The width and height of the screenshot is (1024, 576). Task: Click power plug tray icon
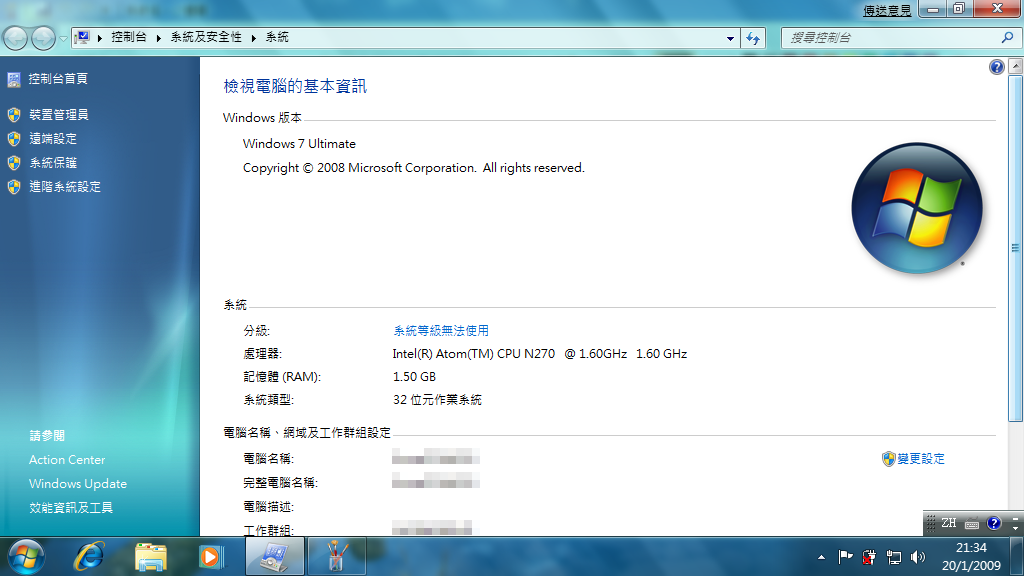[x=869, y=557]
